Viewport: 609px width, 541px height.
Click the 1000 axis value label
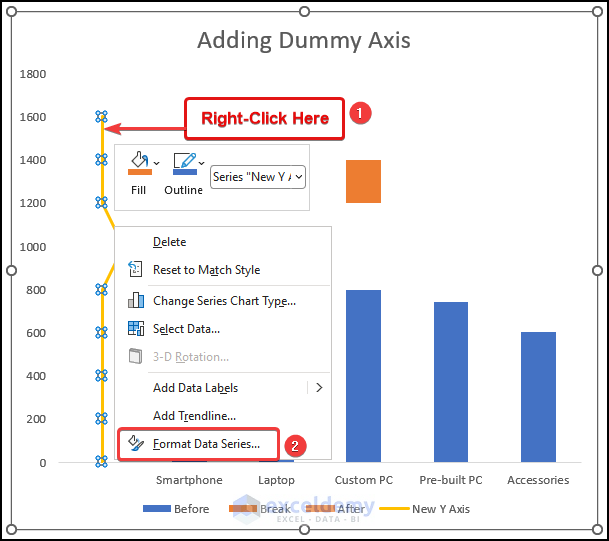click(33, 247)
